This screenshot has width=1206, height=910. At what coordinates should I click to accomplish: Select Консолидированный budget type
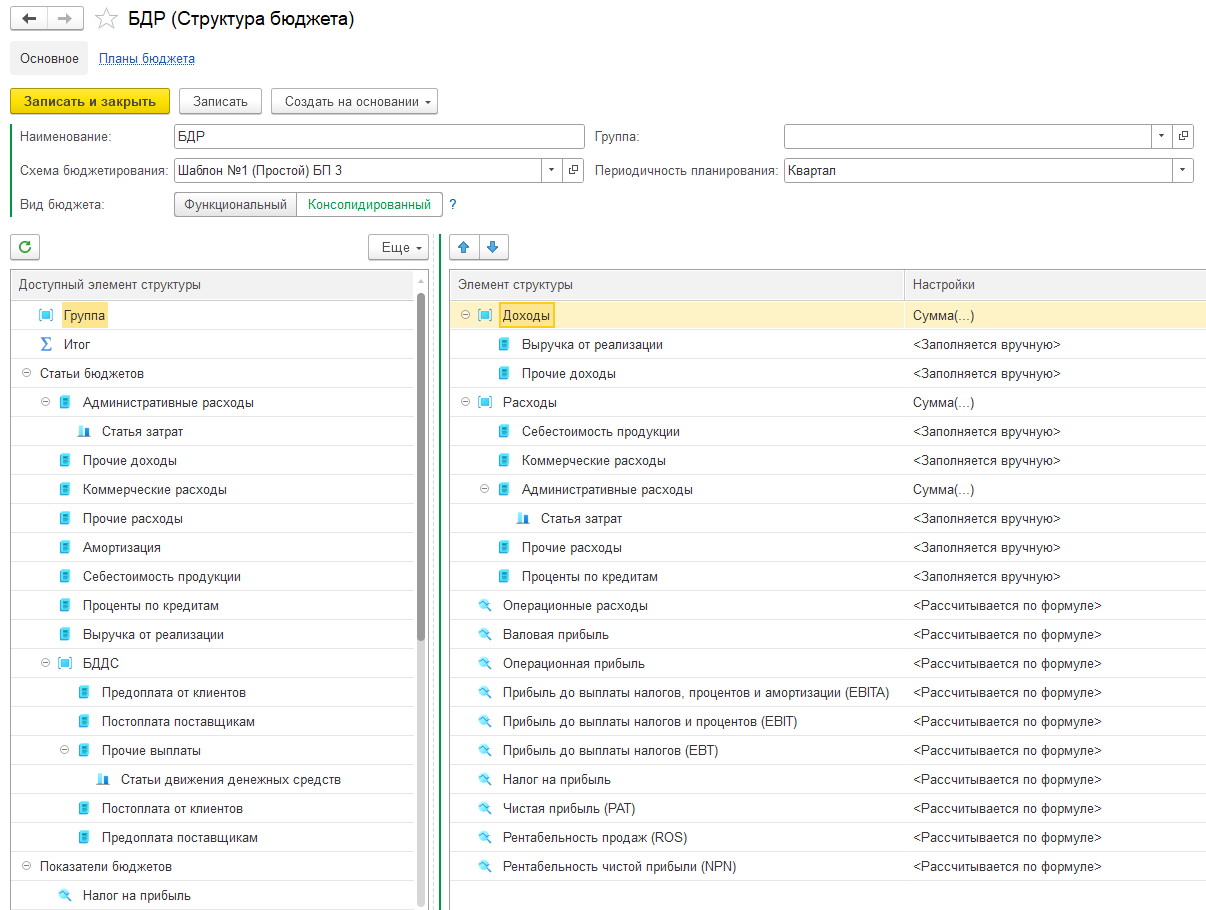(x=369, y=205)
